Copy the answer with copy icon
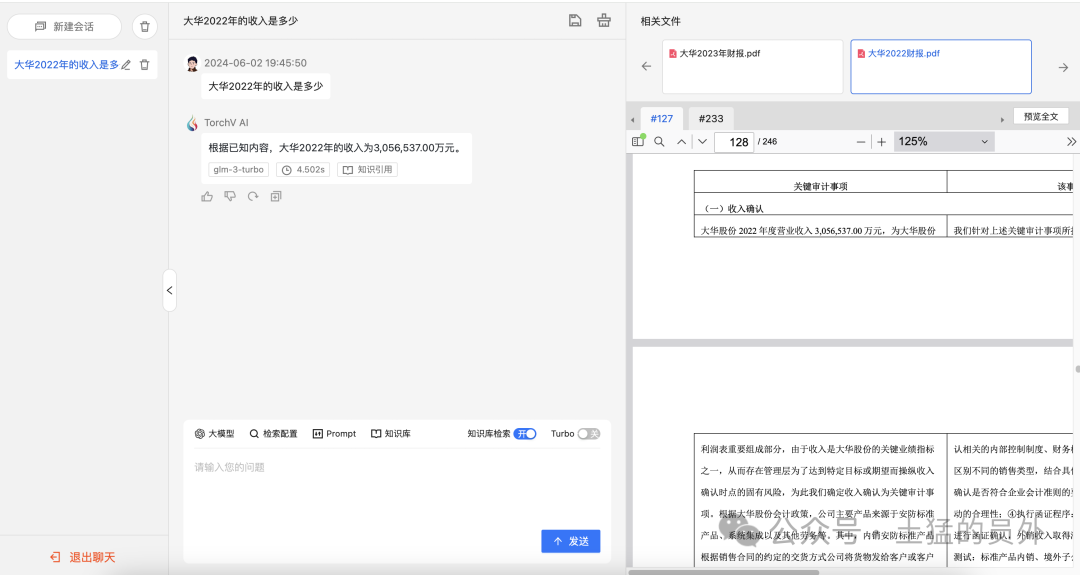The image size is (1080, 575). pyautogui.click(x=276, y=197)
